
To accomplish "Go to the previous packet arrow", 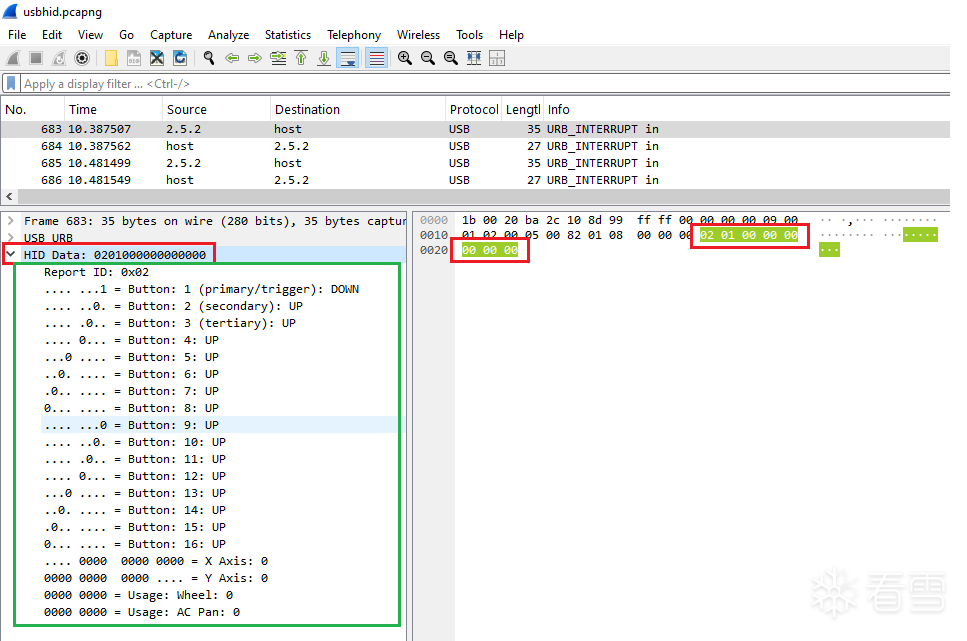I will 232,58.
